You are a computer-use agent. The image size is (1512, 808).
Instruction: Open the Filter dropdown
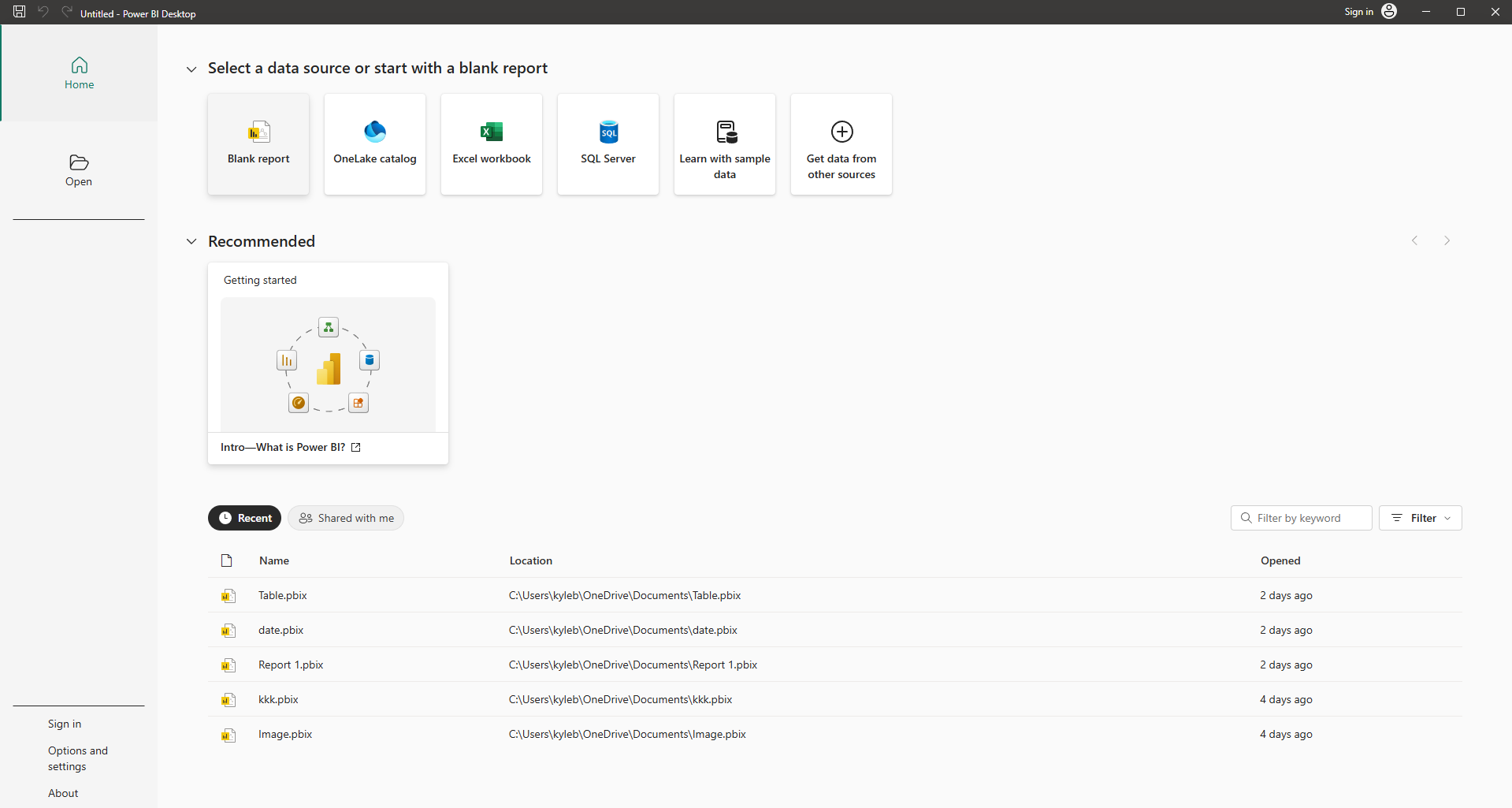point(1421,518)
